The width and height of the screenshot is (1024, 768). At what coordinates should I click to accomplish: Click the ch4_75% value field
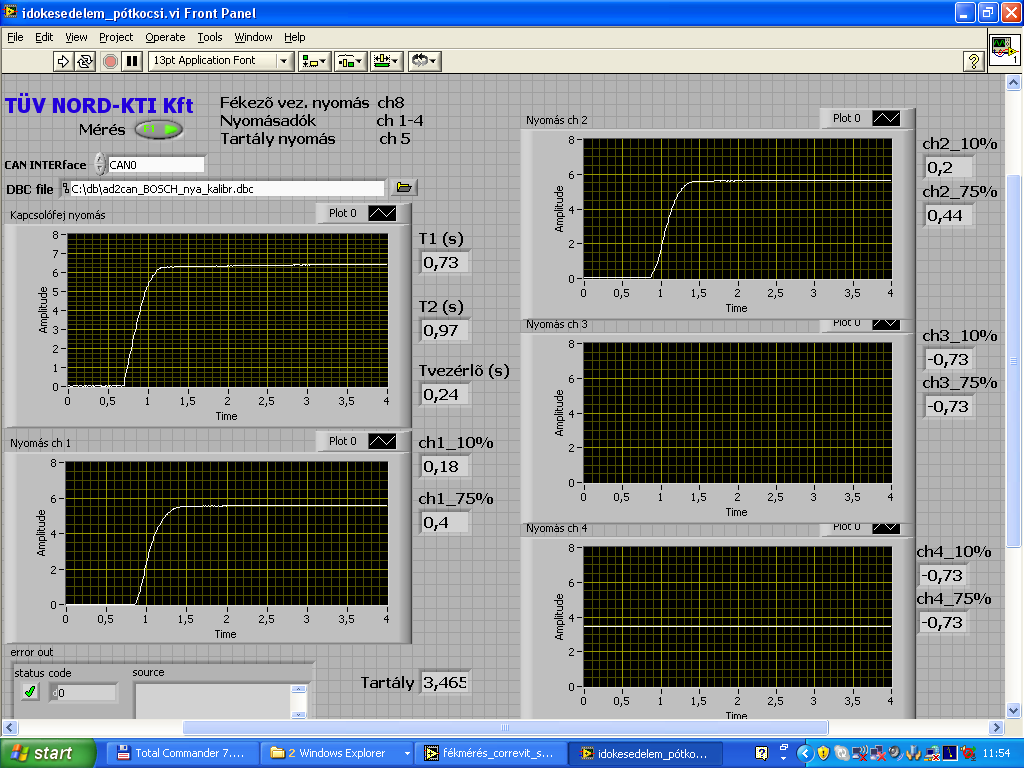pyautogui.click(x=942, y=622)
